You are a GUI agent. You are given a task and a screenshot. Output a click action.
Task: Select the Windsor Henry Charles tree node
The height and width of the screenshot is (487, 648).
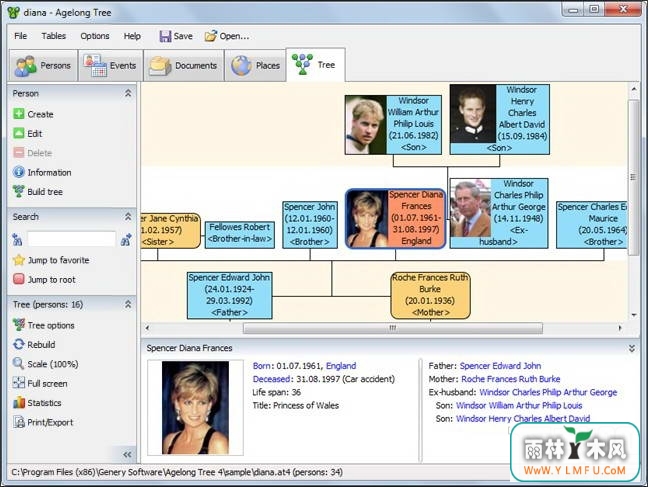click(500, 119)
